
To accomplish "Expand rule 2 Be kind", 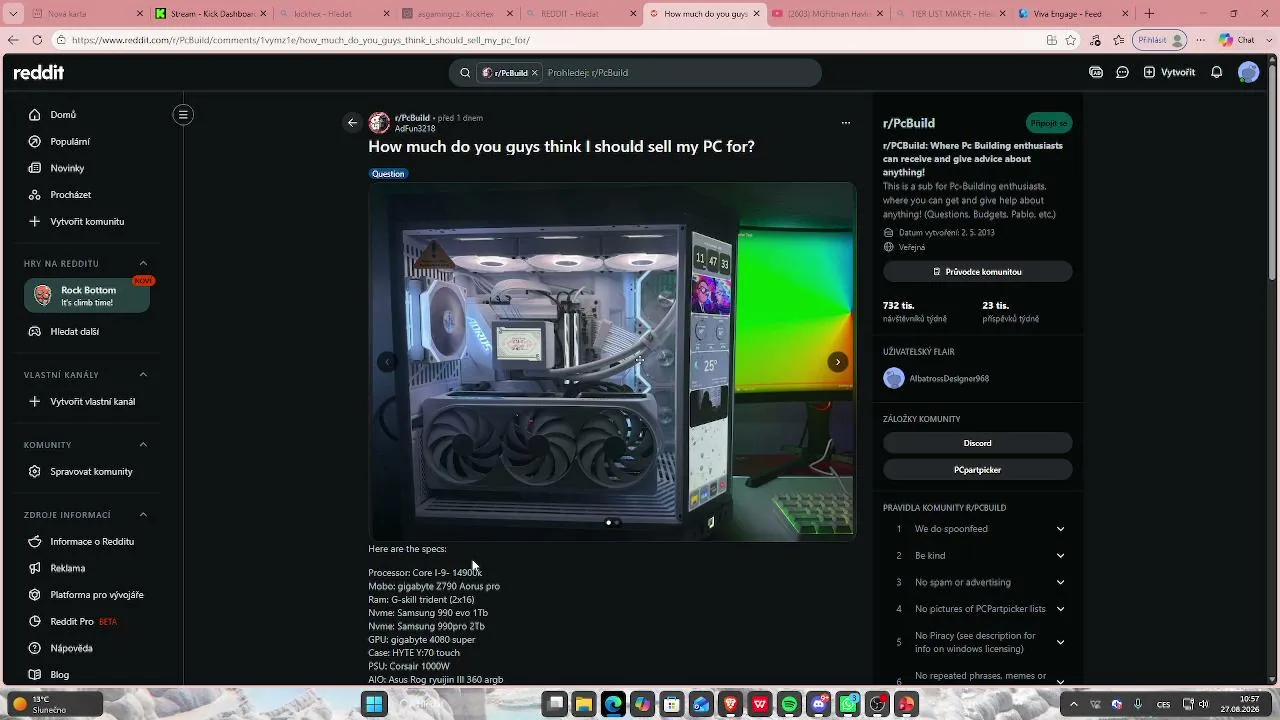I will click(x=1061, y=556).
